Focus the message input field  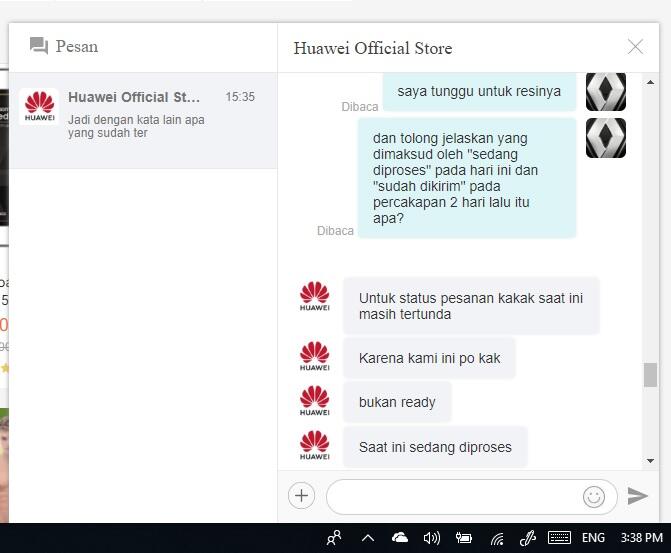pyautogui.click(x=472, y=497)
